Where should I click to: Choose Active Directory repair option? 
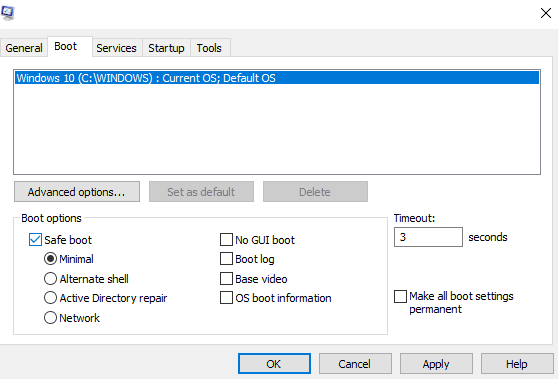pyautogui.click(x=50, y=298)
